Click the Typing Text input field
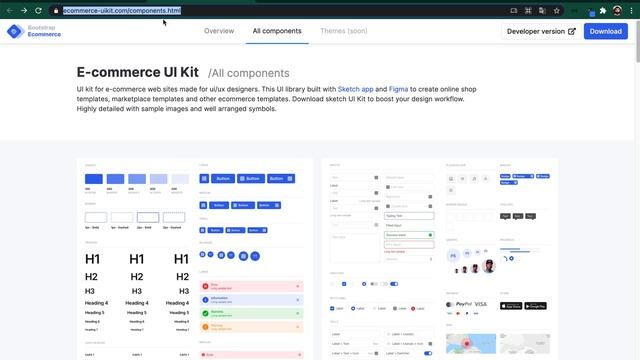The width and height of the screenshot is (640, 360). pos(409,216)
